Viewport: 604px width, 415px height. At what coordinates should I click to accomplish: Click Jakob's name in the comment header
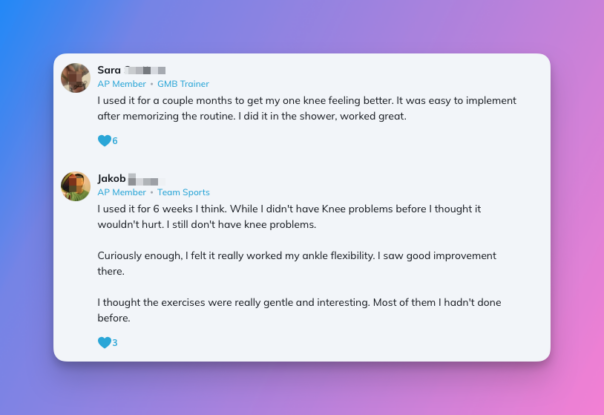(x=113, y=178)
